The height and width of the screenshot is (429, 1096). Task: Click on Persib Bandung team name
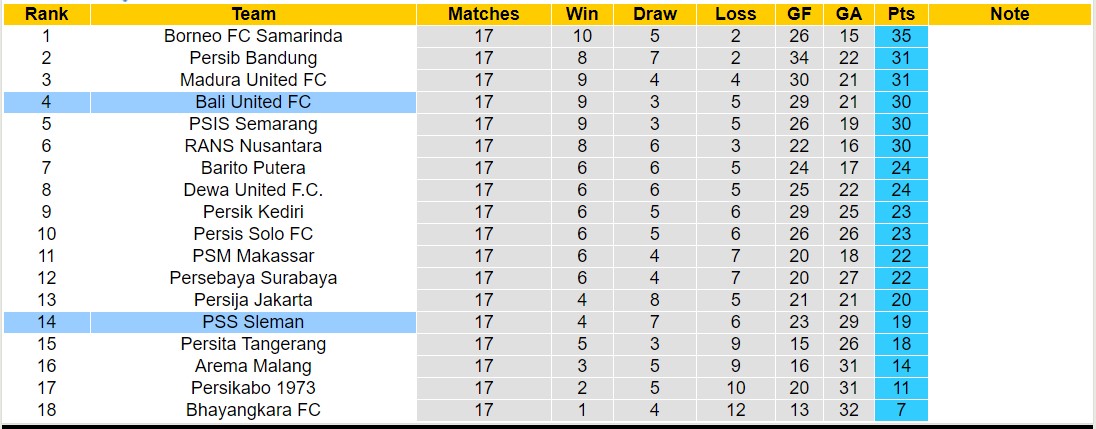(x=253, y=58)
